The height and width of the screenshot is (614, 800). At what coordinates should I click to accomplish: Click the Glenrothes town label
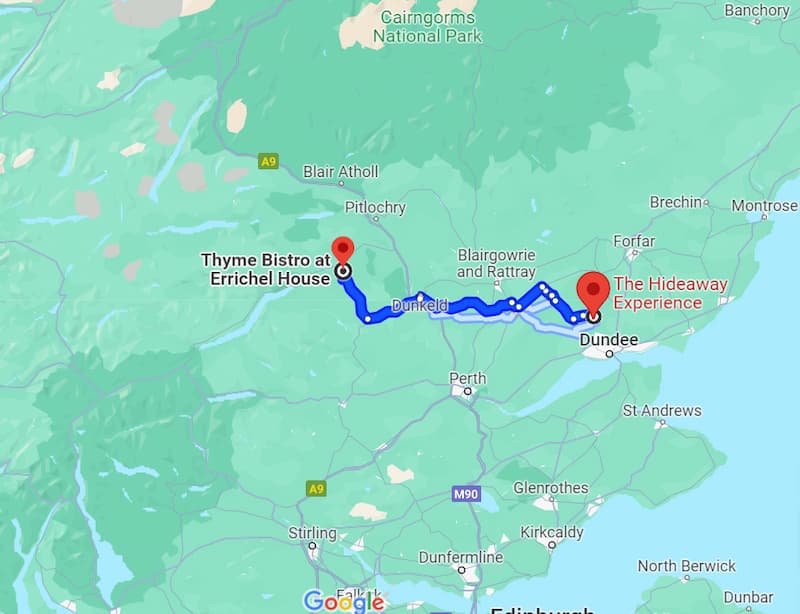(x=551, y=488)
